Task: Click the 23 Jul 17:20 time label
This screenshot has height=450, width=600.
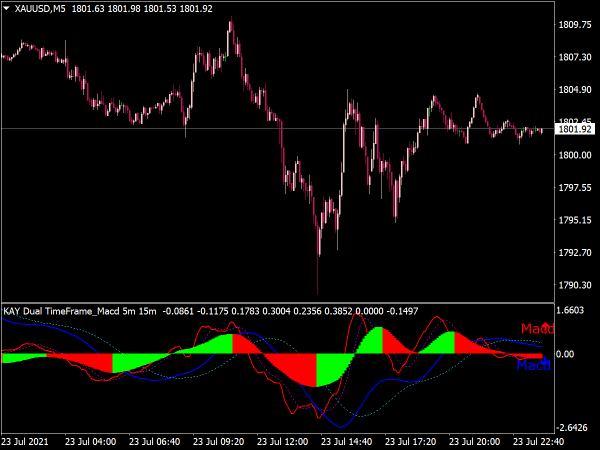Action: 410,442
